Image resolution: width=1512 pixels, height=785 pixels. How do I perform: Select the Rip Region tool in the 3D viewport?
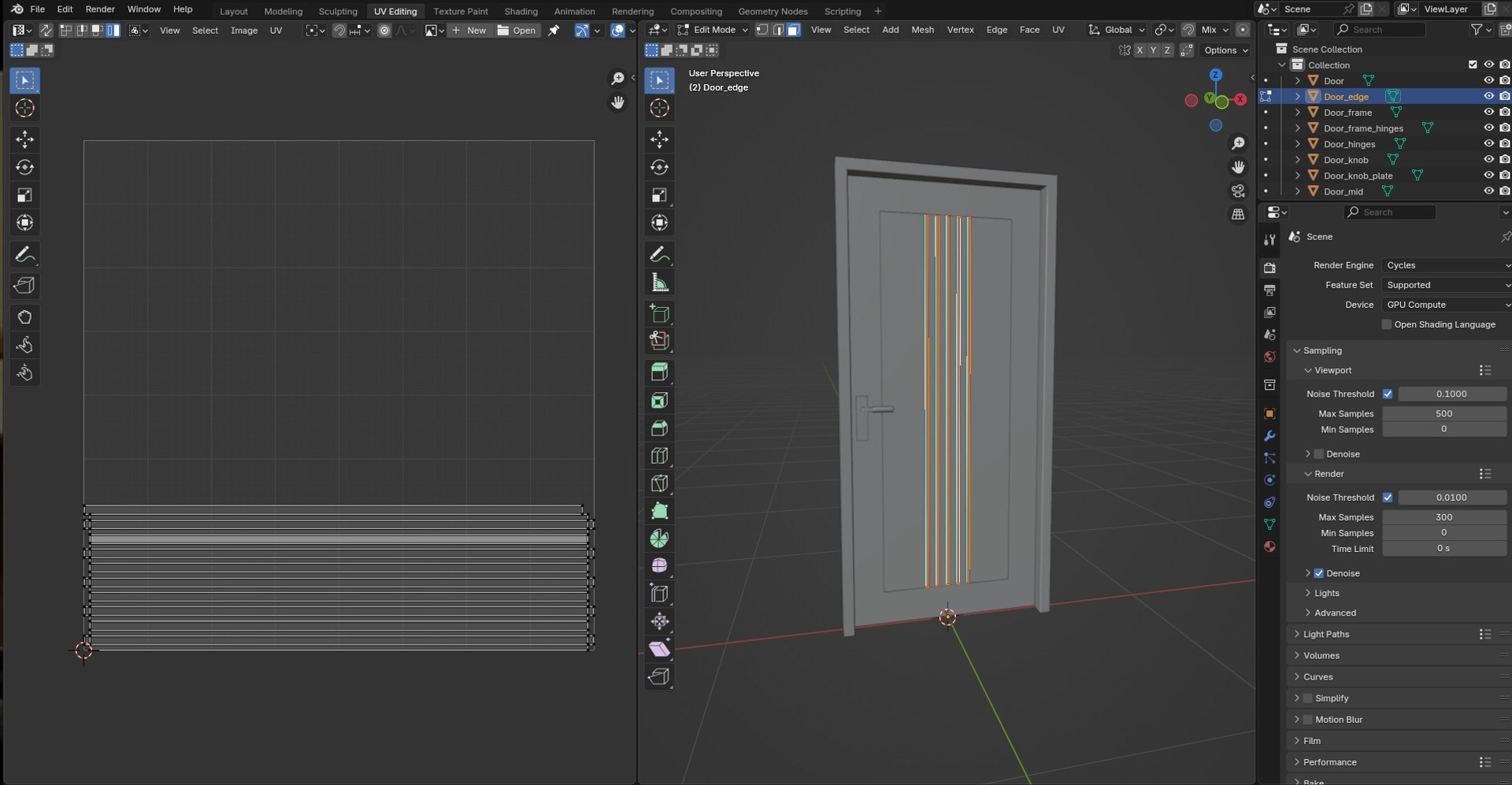pyautogui.click(x=659, y=676)
